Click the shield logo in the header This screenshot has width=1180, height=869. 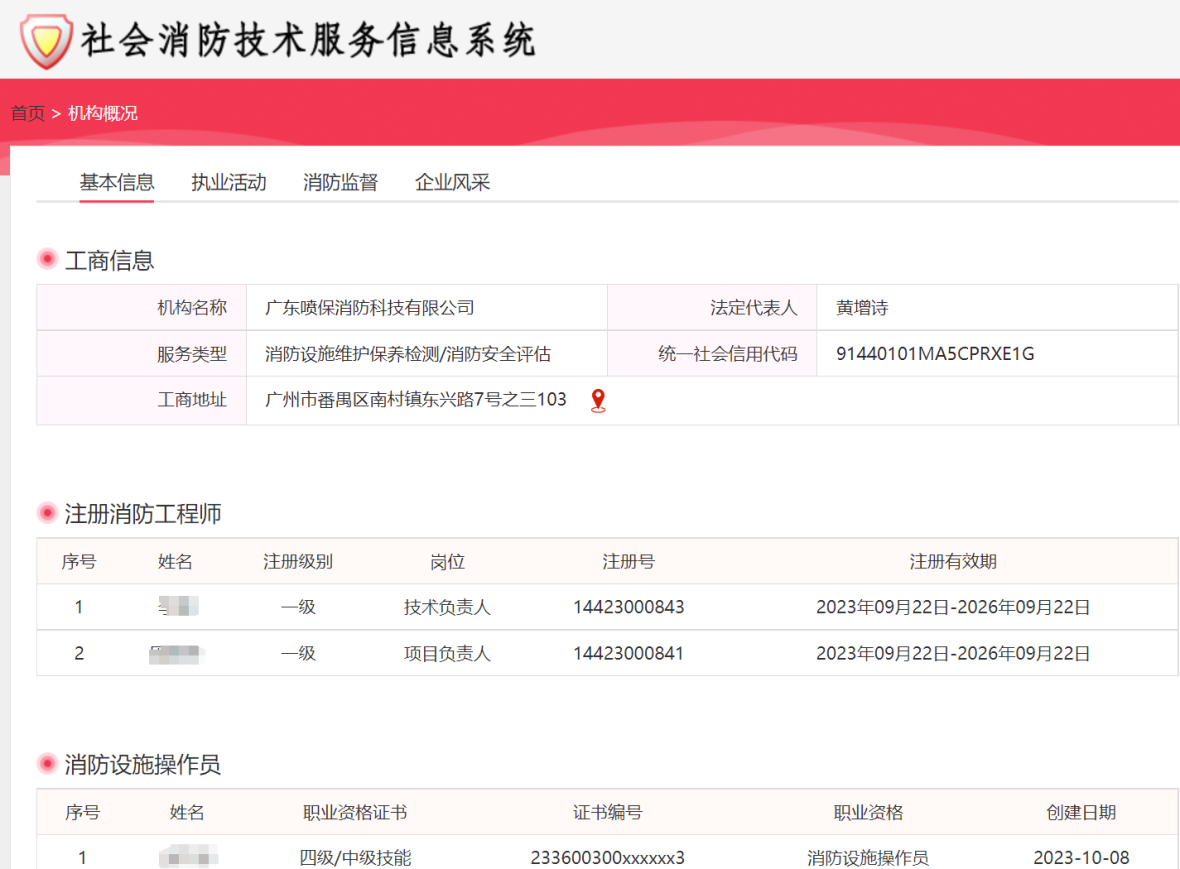pos(47,41)
